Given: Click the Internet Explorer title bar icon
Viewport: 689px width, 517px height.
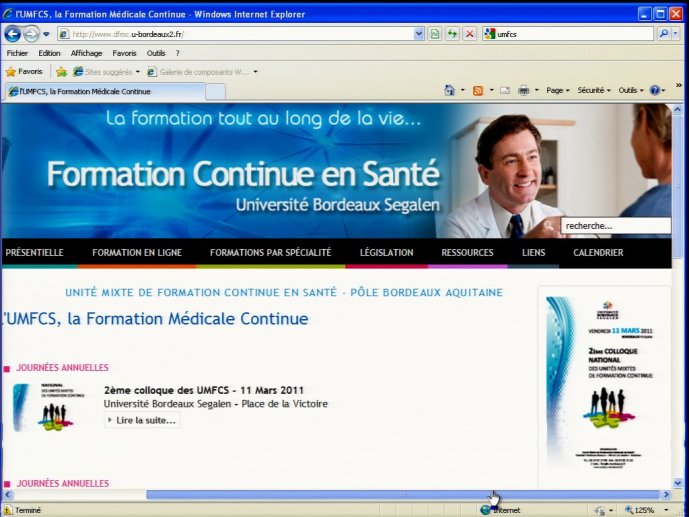Looking at the screenshot, I should pos(7,14).
